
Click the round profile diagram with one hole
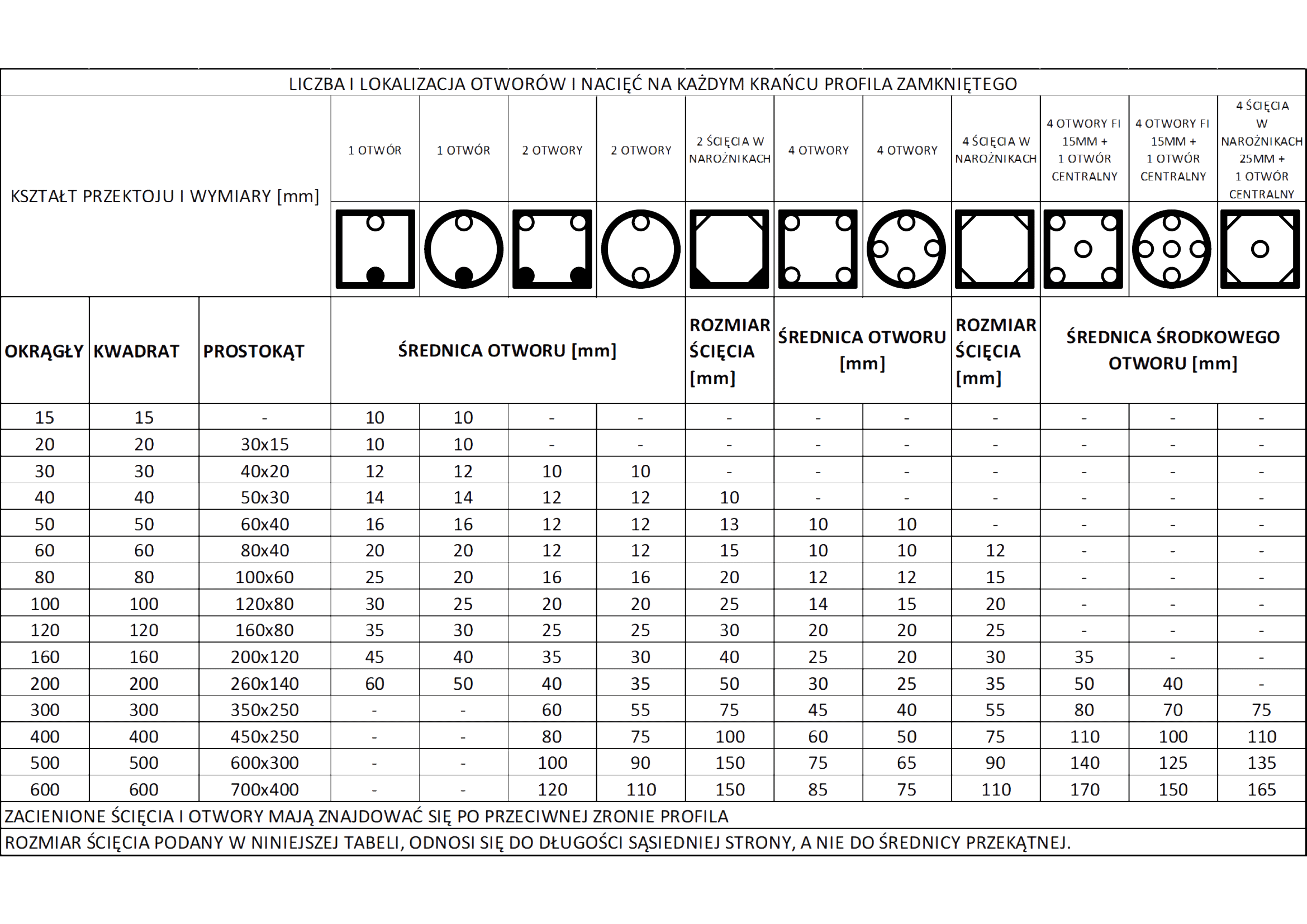click(x=463, y=249)
